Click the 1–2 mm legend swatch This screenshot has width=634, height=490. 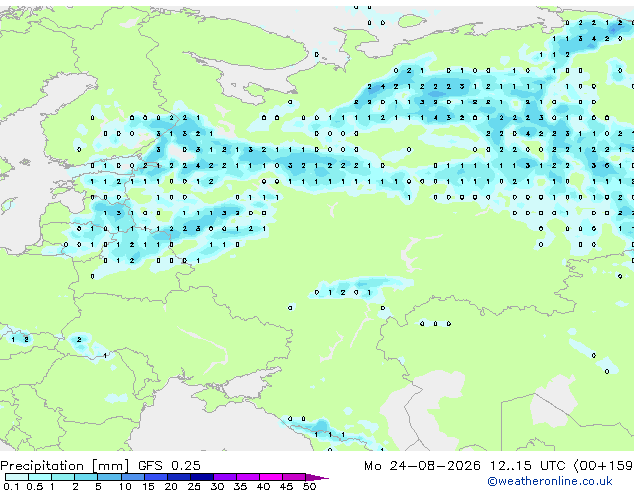click(x=63, y=477)
